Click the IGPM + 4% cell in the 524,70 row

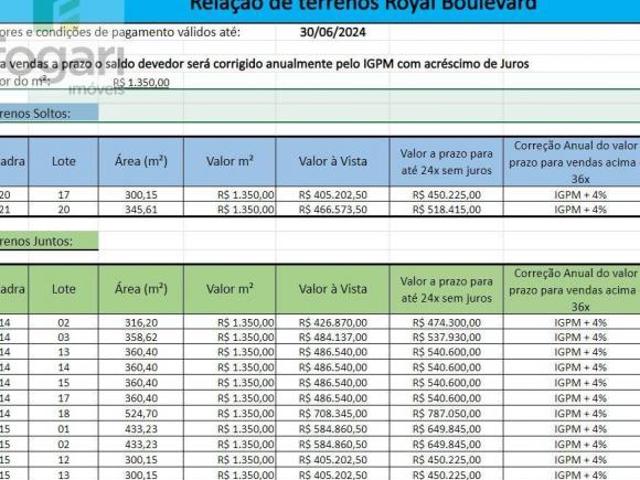tap(580, 414)
